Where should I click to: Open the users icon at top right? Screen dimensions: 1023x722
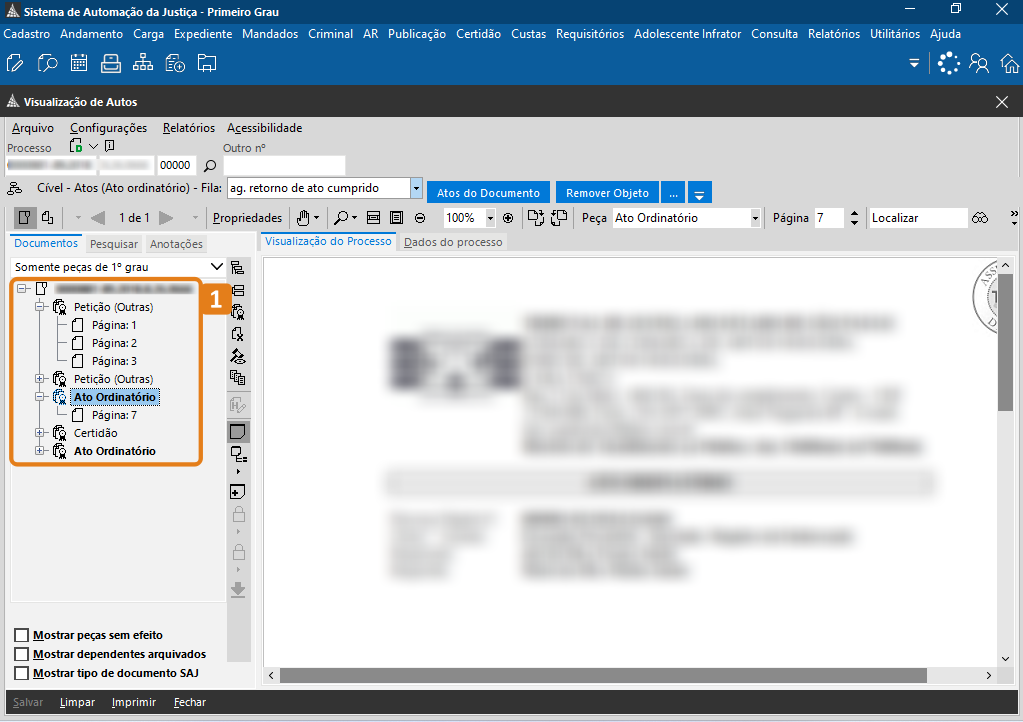tap(979, 63)
